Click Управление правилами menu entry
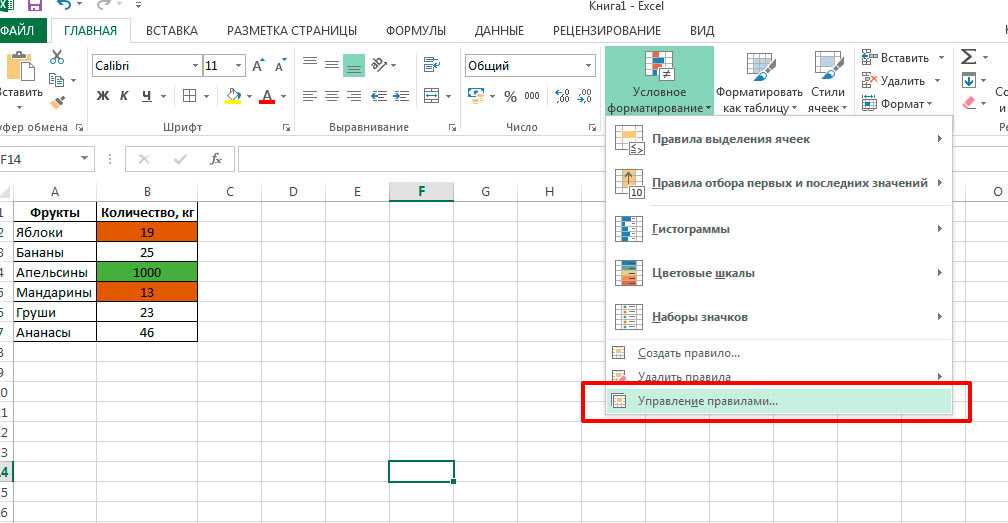Screen dimensions: 1008x523 (x=779, y=401)
